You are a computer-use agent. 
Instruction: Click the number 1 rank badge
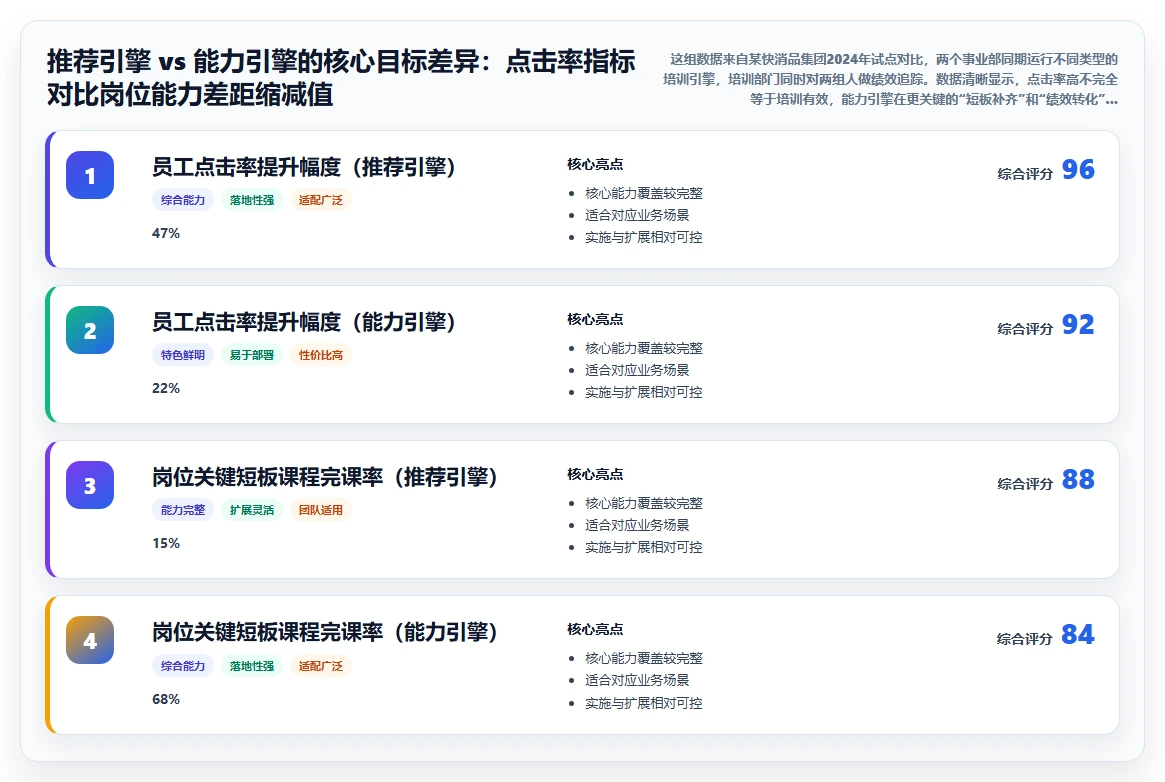pos(90,175)
